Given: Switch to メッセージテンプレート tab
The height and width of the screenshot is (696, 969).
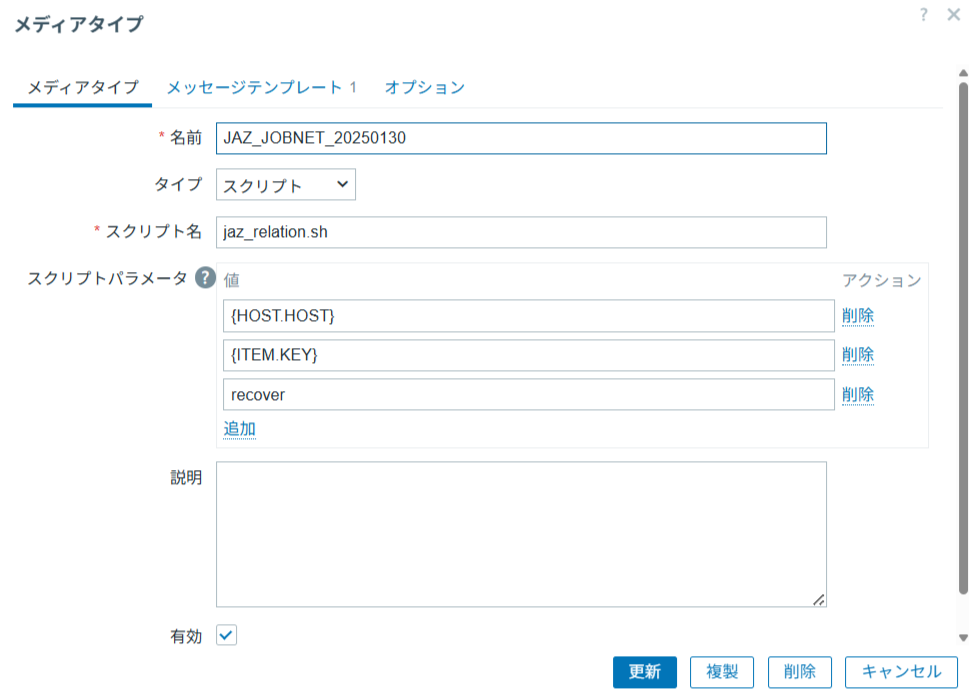Looking at the screenshot, I should coord(261,88).
